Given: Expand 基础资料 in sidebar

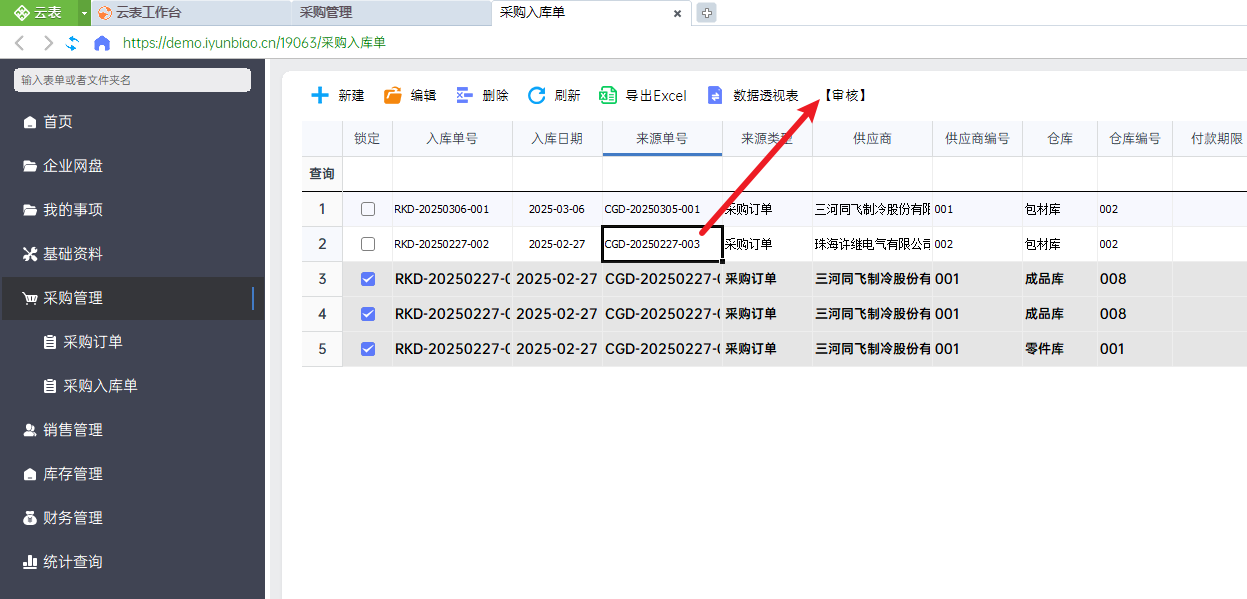Looking at the screenshot, I should pyautogui.click(x=132, y=254).
